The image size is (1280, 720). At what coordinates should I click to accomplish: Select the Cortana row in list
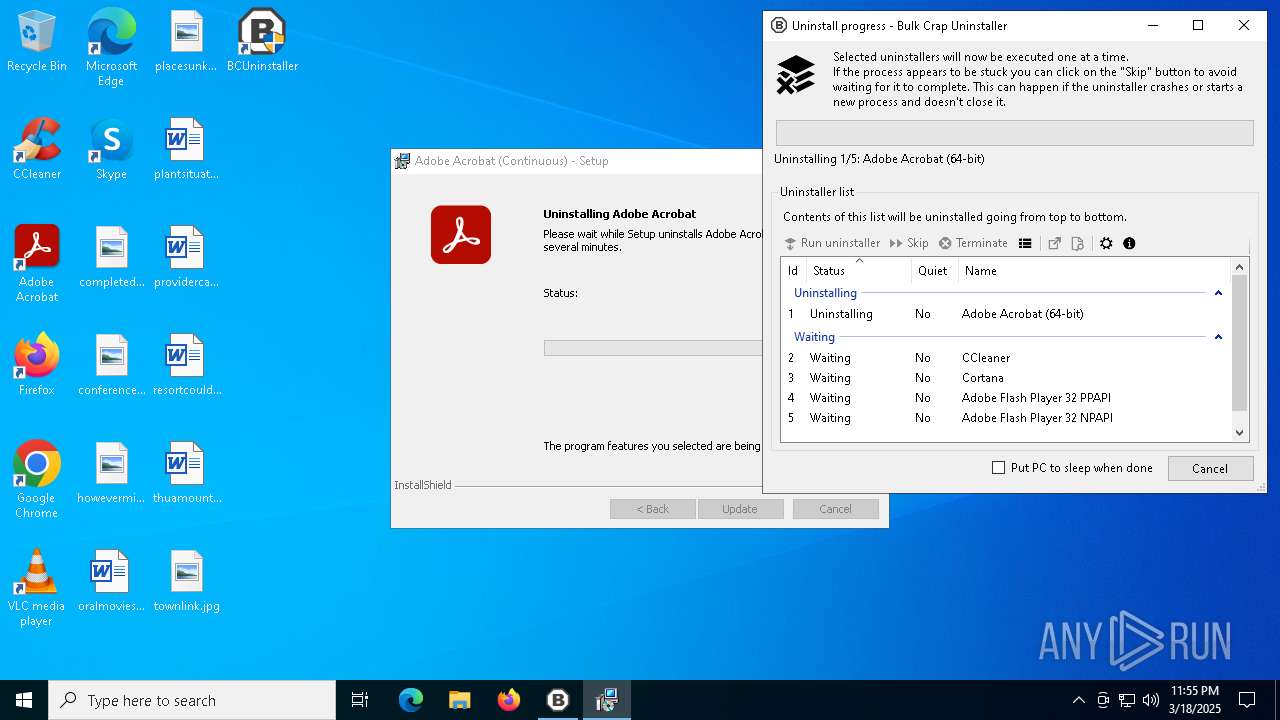1006,378
